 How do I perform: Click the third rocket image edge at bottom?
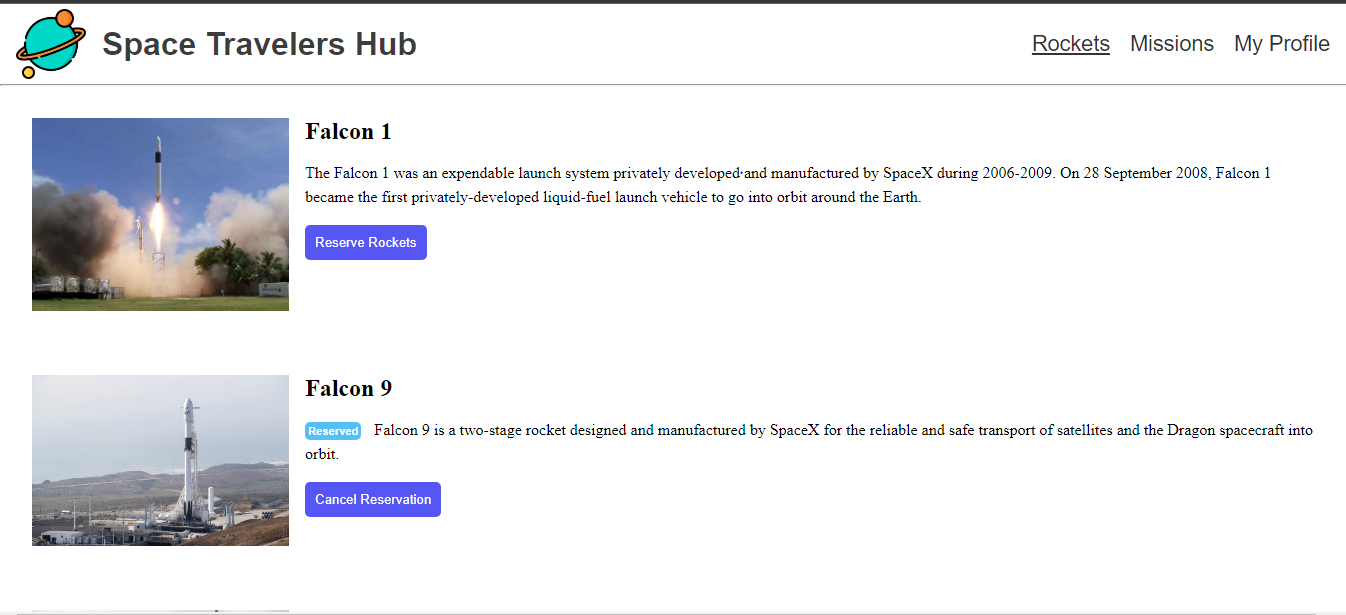160,611
